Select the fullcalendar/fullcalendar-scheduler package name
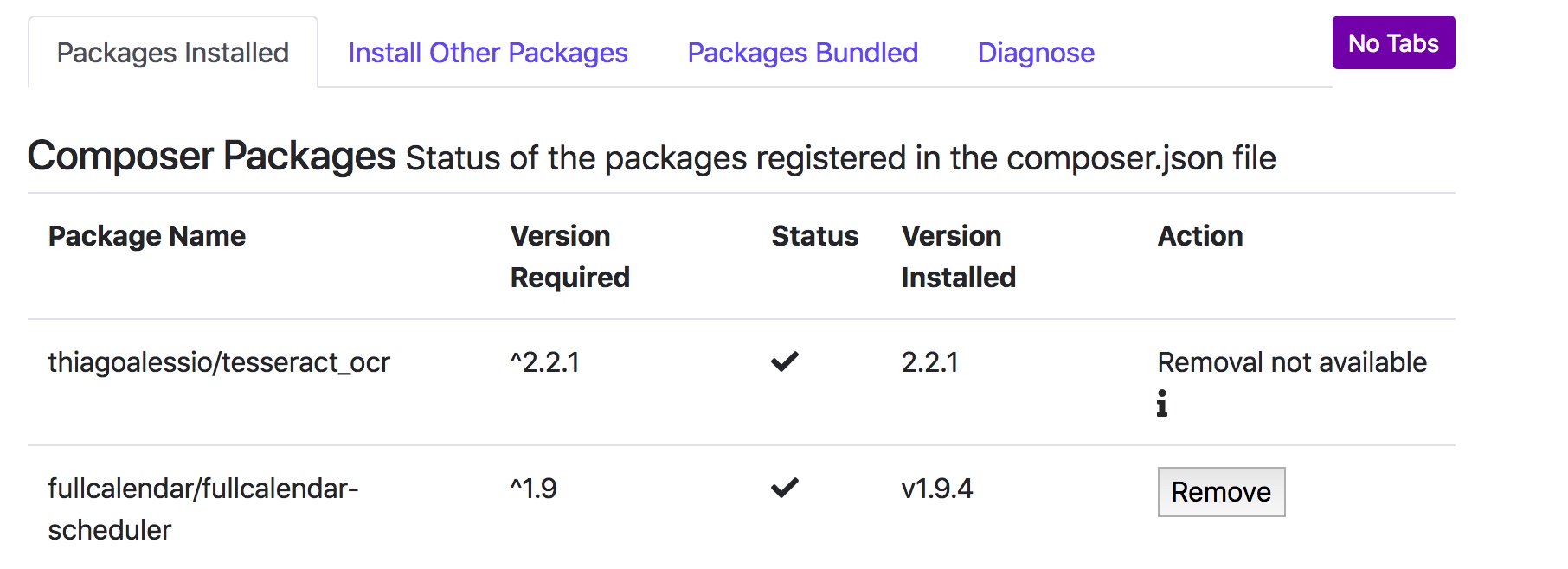The width and height of the screenshot is (1568, 569). (x=202, y=509)
